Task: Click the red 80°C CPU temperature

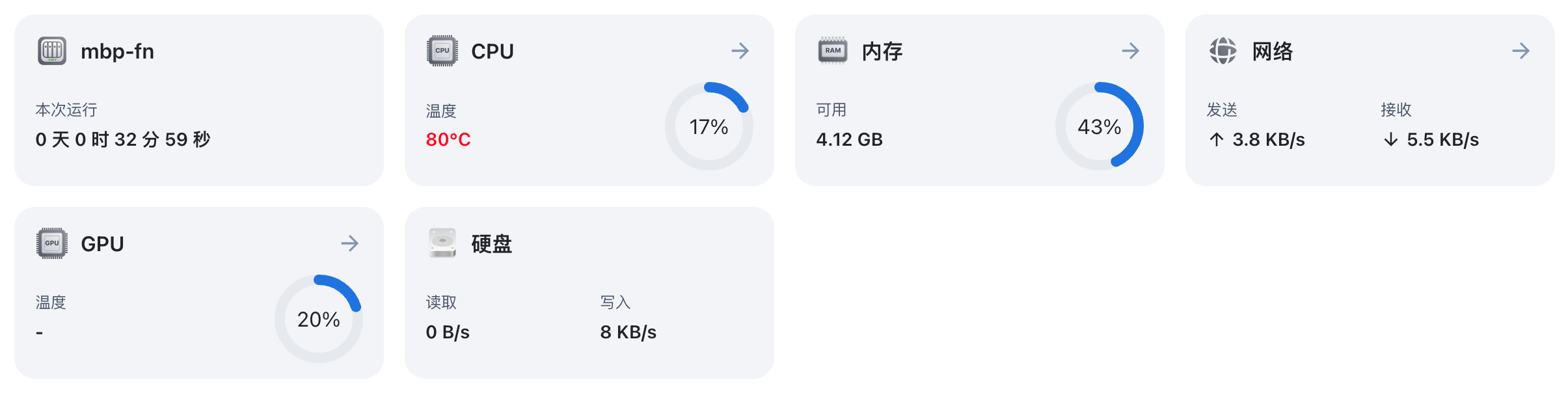Action: (448, 139)
